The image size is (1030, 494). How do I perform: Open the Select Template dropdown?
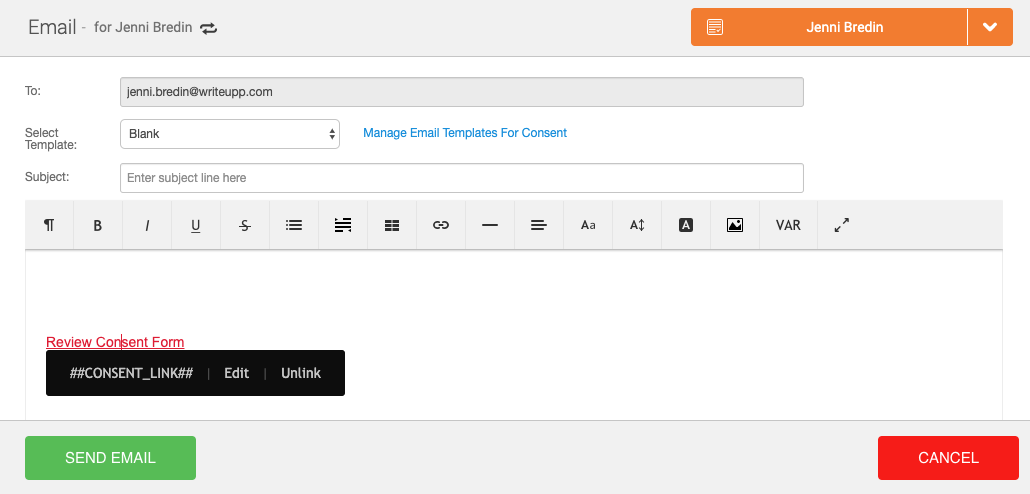coord(230,134)
